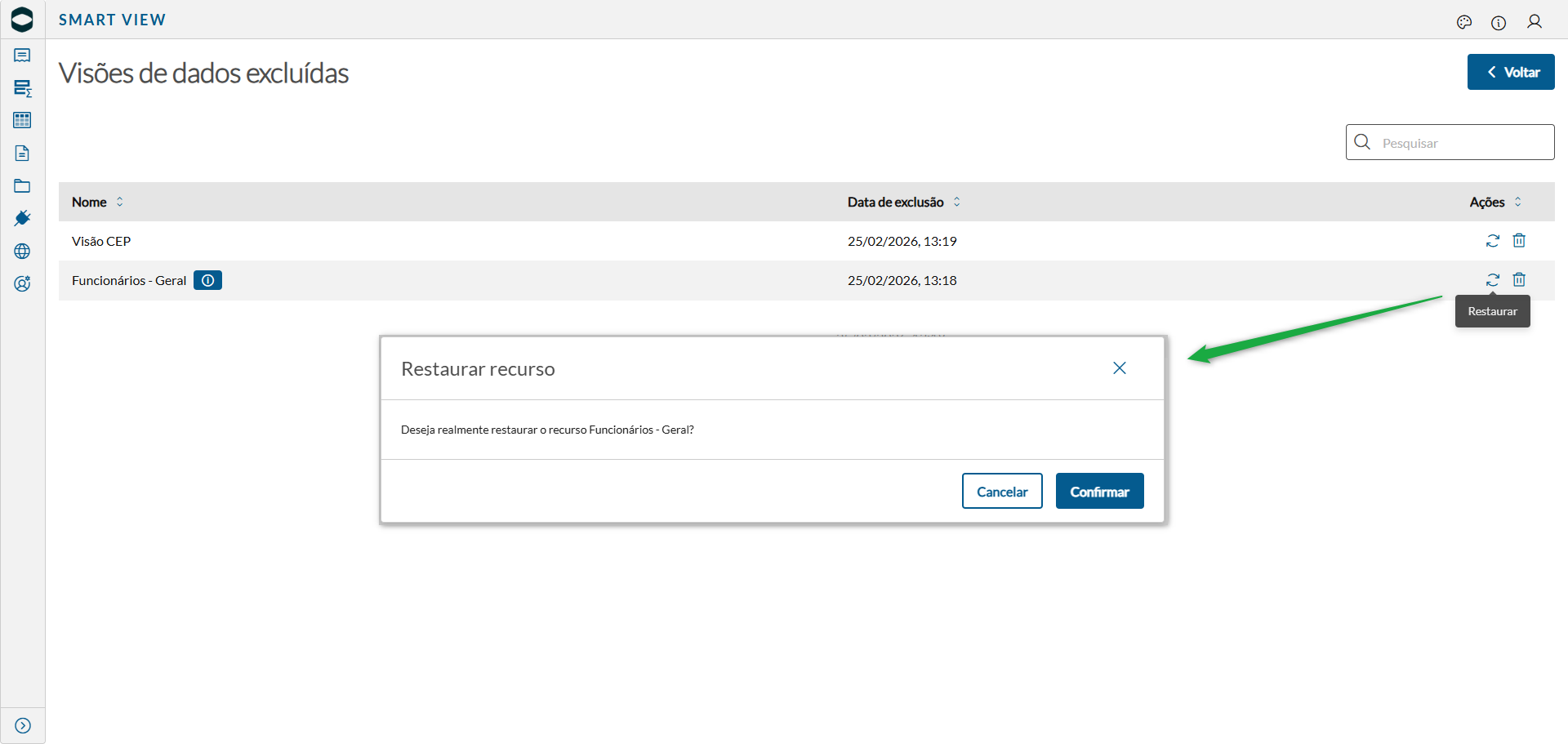Screen dimensions: 1568x744
Task: Expand the sidebar with bottom arrow
Action: coord(23,725)
